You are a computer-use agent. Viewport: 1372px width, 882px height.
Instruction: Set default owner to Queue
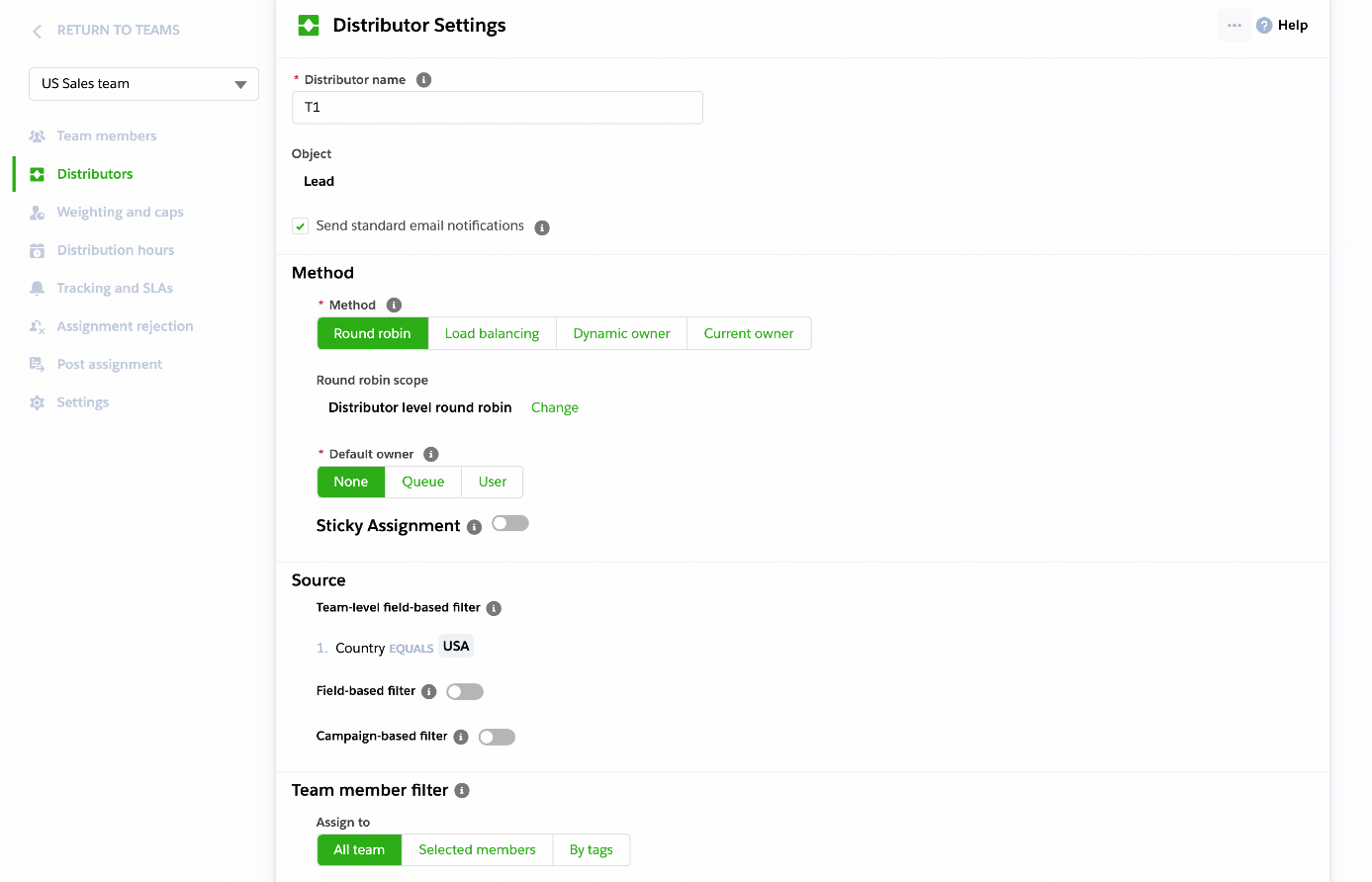click(x=423, y=483)
